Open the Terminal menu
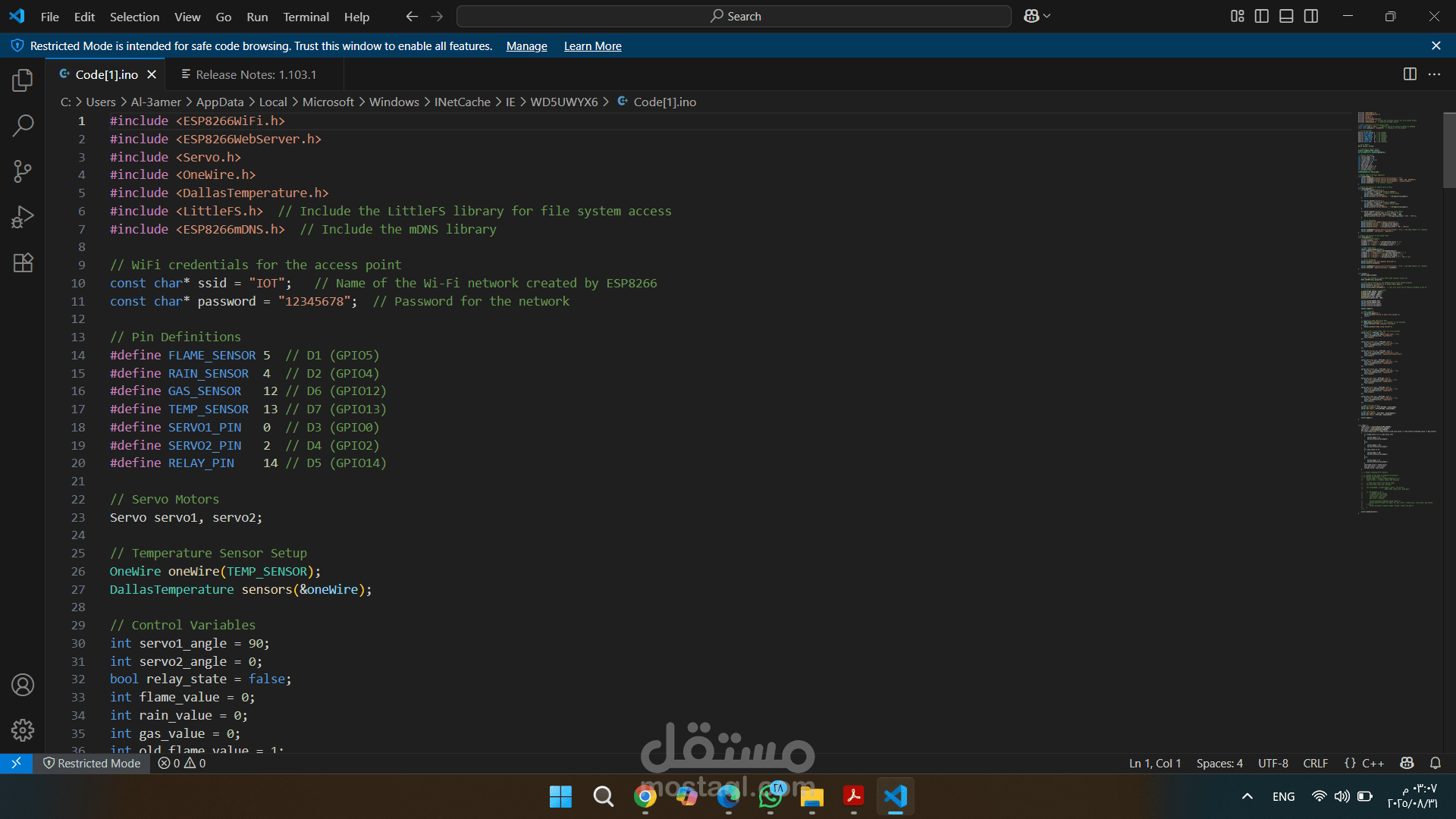1456x819 pixels. coord(306,17)
